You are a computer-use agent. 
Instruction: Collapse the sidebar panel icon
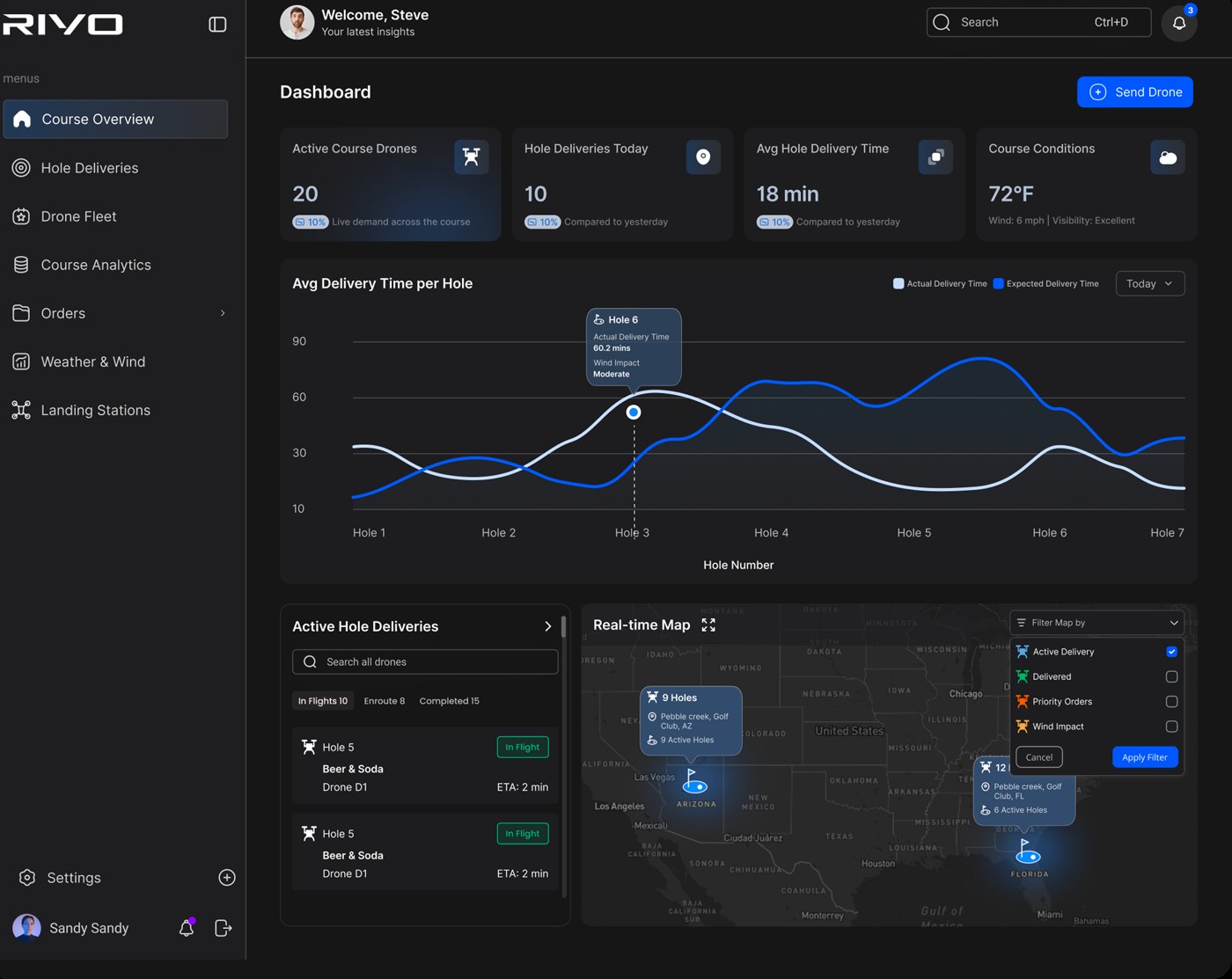[217, 25]
